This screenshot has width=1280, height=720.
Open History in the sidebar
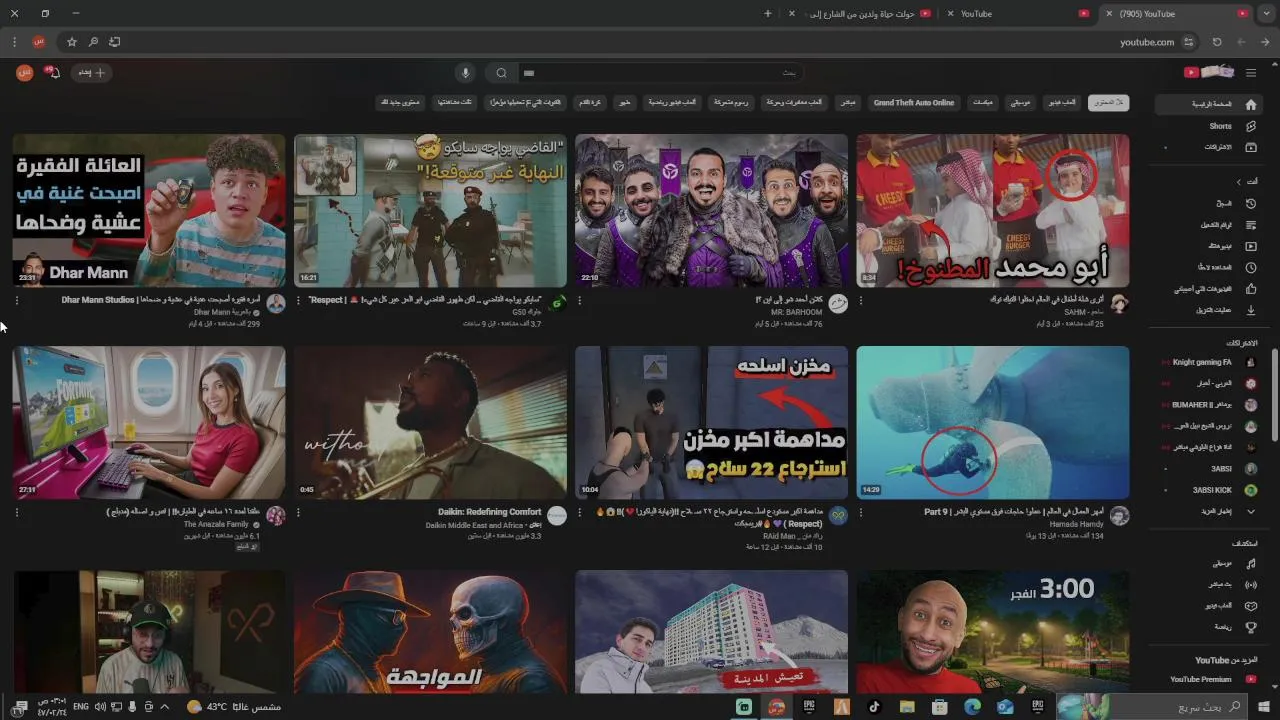[1208, 203]
